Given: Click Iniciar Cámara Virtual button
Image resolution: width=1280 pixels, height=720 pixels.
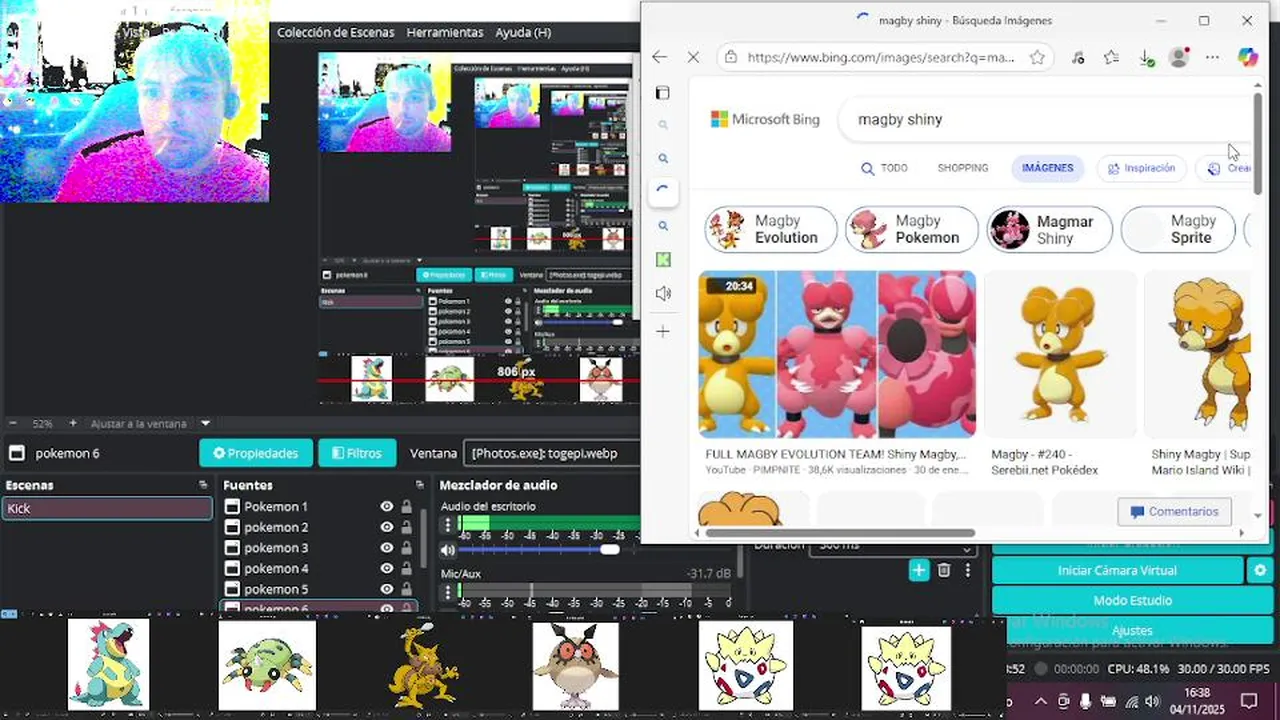Looking at the screenshot, I should pyautogui.click(x=1117, y=570).
